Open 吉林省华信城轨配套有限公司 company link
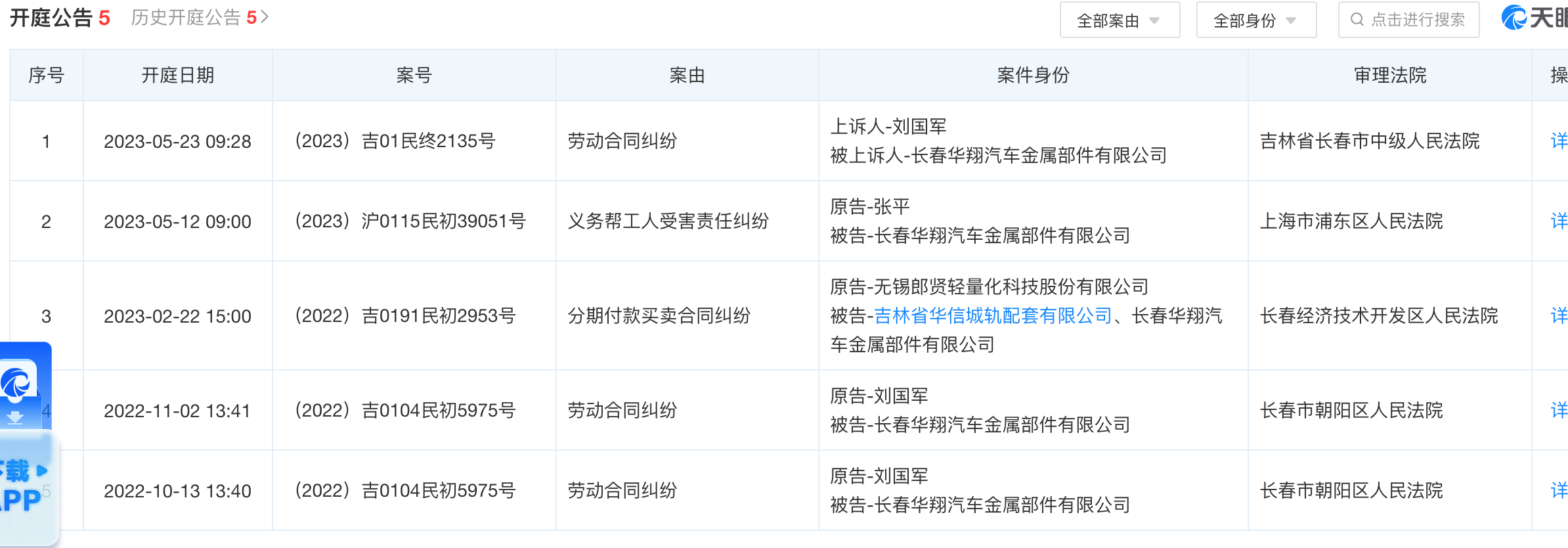 point(992,316)
